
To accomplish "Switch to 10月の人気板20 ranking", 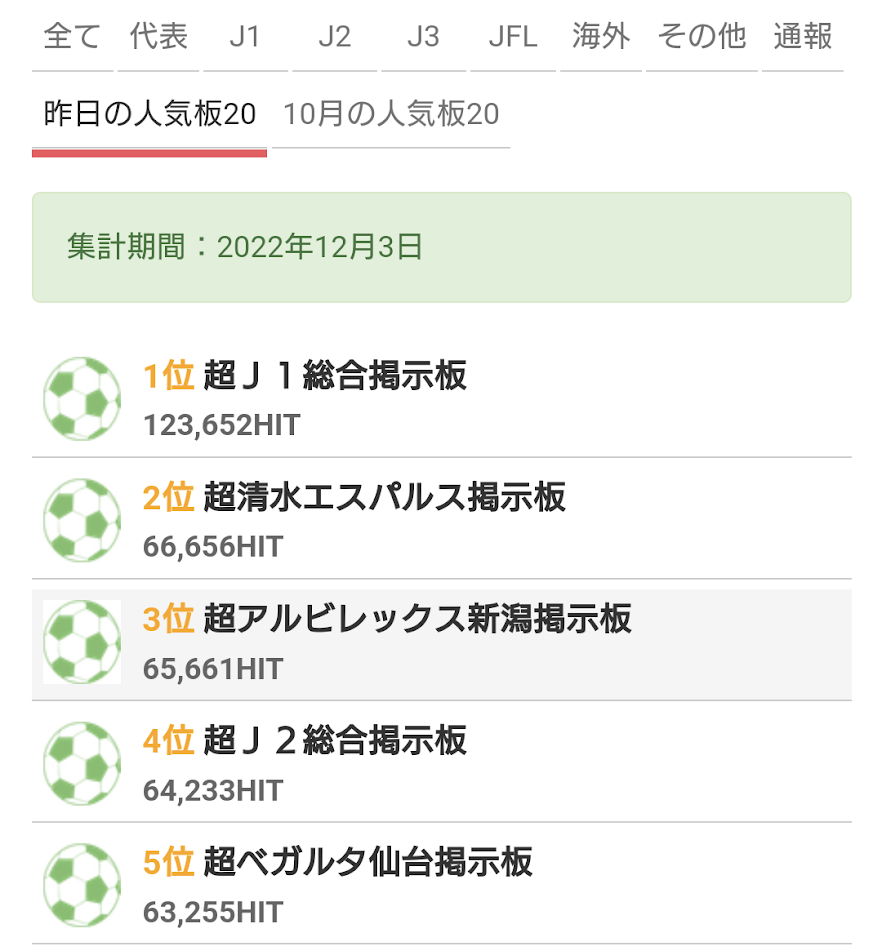I will 391,115.
